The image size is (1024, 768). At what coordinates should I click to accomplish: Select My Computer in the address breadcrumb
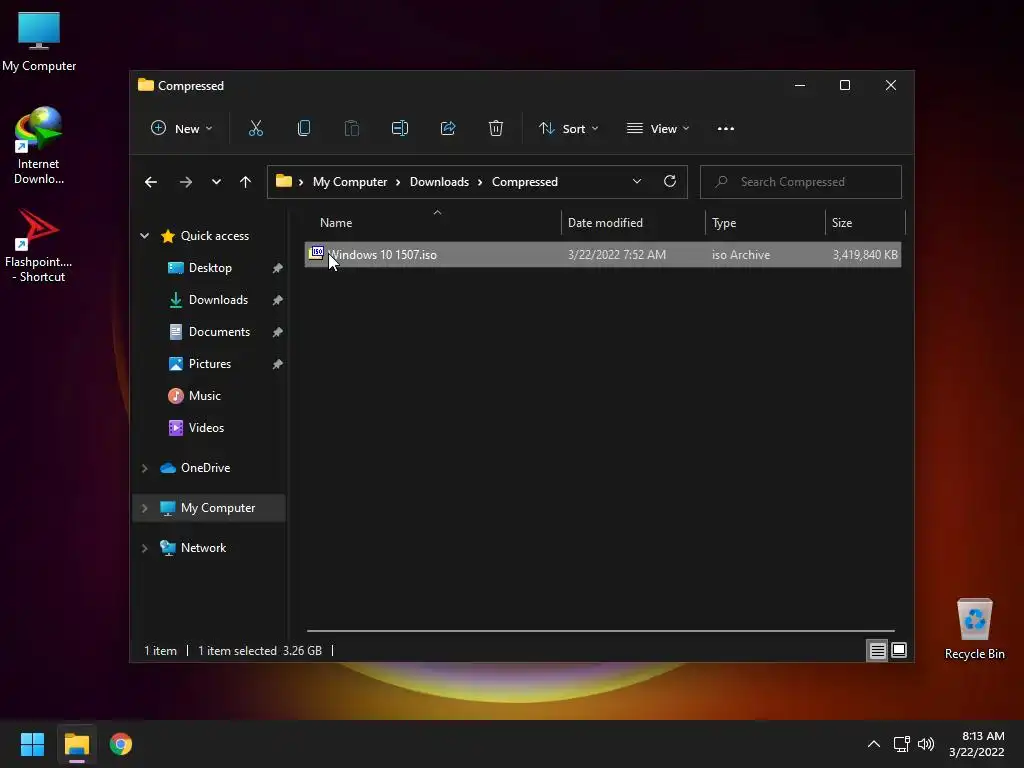click(350, 182)
